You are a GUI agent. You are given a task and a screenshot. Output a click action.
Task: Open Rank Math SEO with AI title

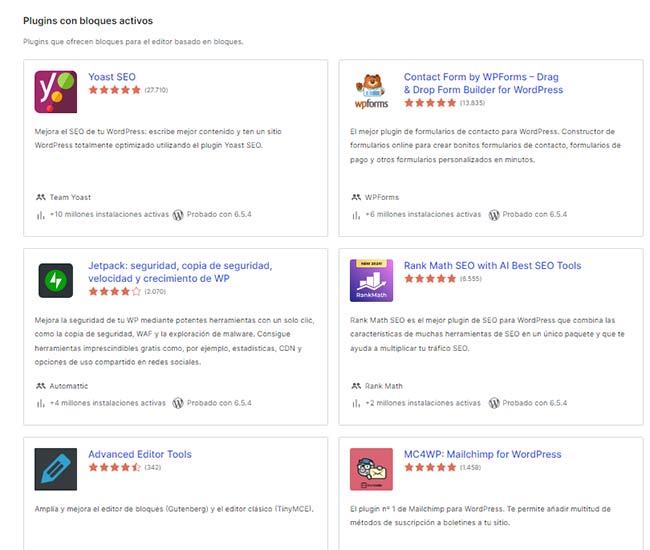[x=492, y=265]
